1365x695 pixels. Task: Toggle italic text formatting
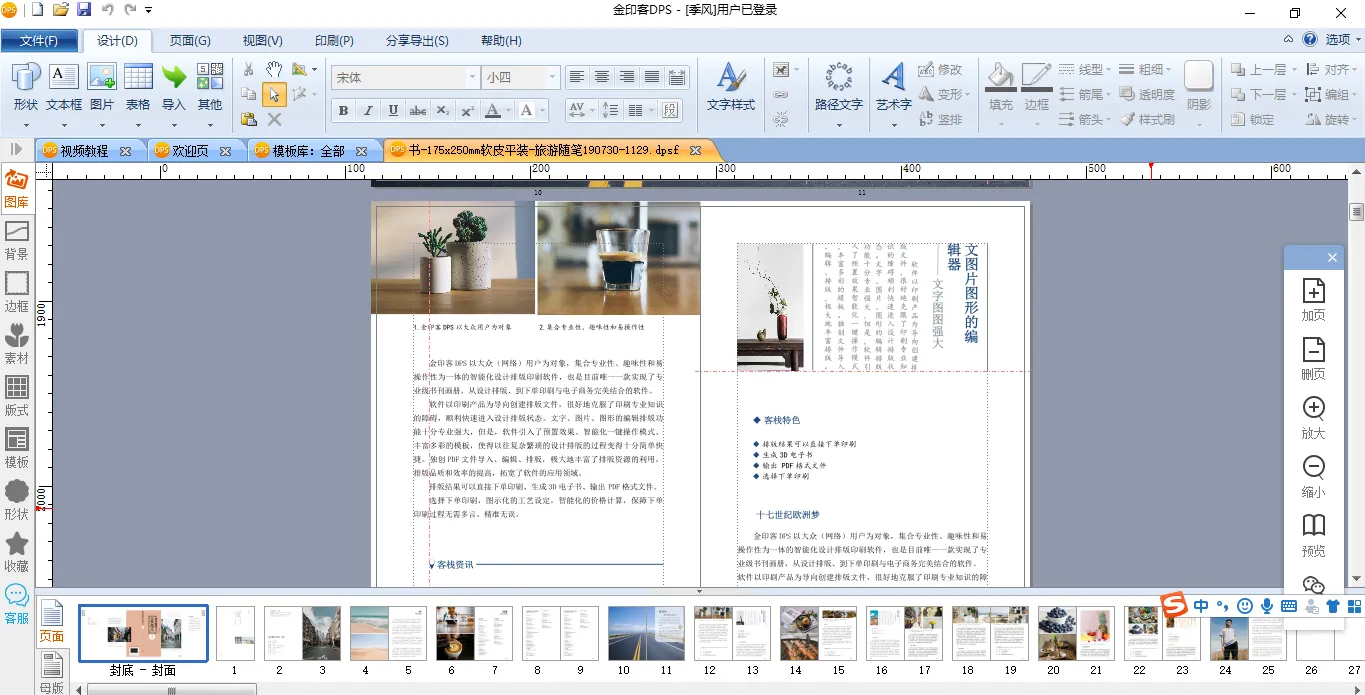[368, 111]
